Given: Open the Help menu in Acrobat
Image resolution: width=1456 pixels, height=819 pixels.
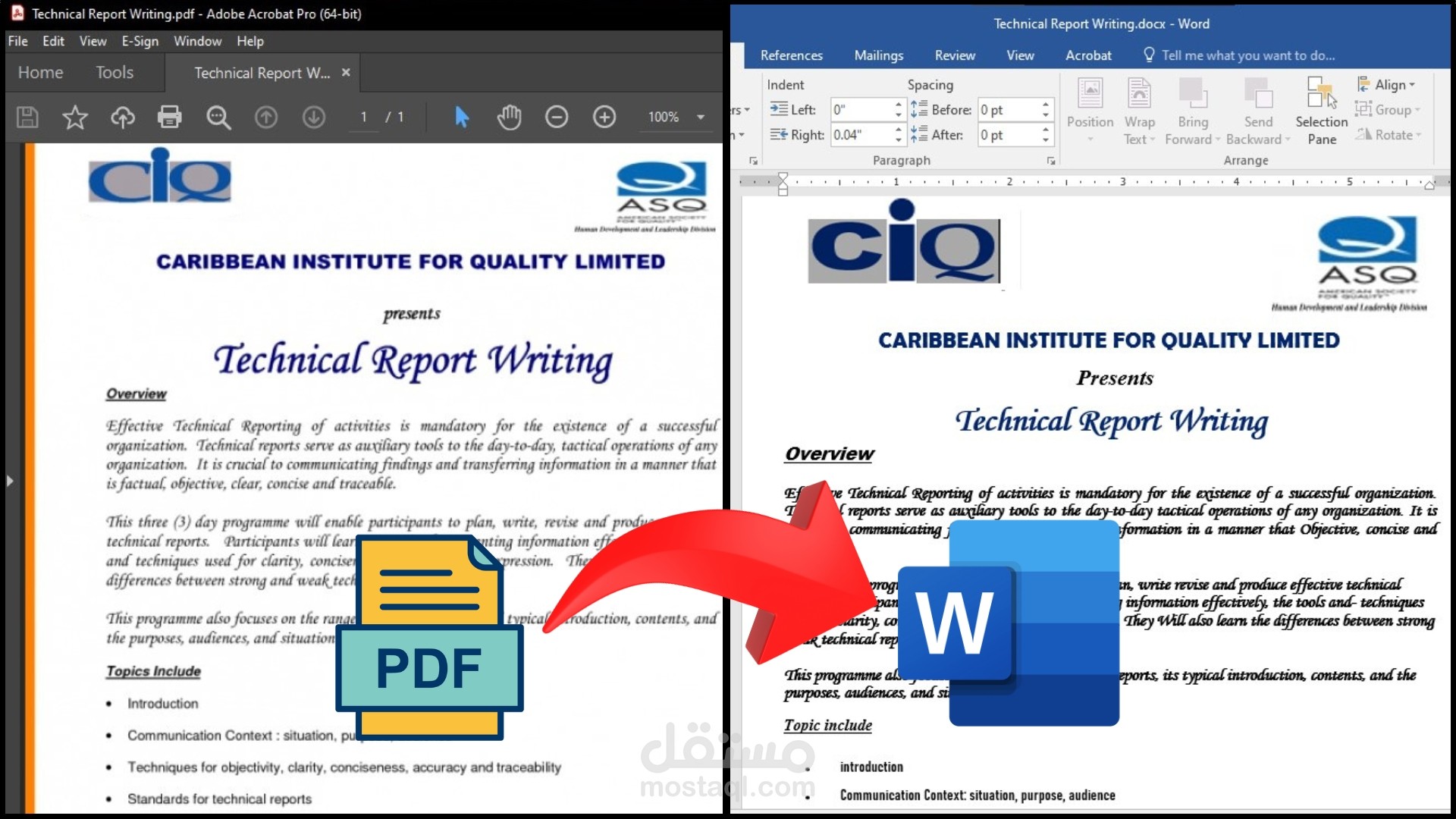Looking at the screenshot, I should pyautogui.click(x=250, y=41).
